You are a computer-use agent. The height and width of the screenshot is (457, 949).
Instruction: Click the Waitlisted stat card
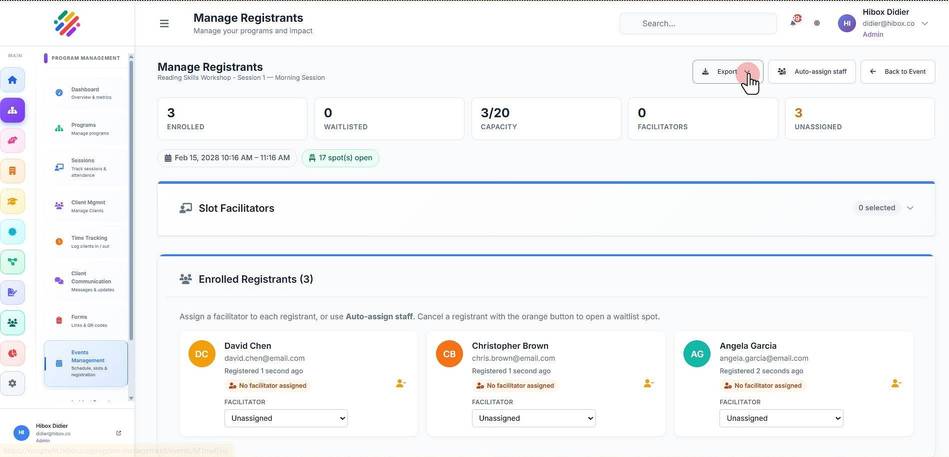[x=389, y=119]
